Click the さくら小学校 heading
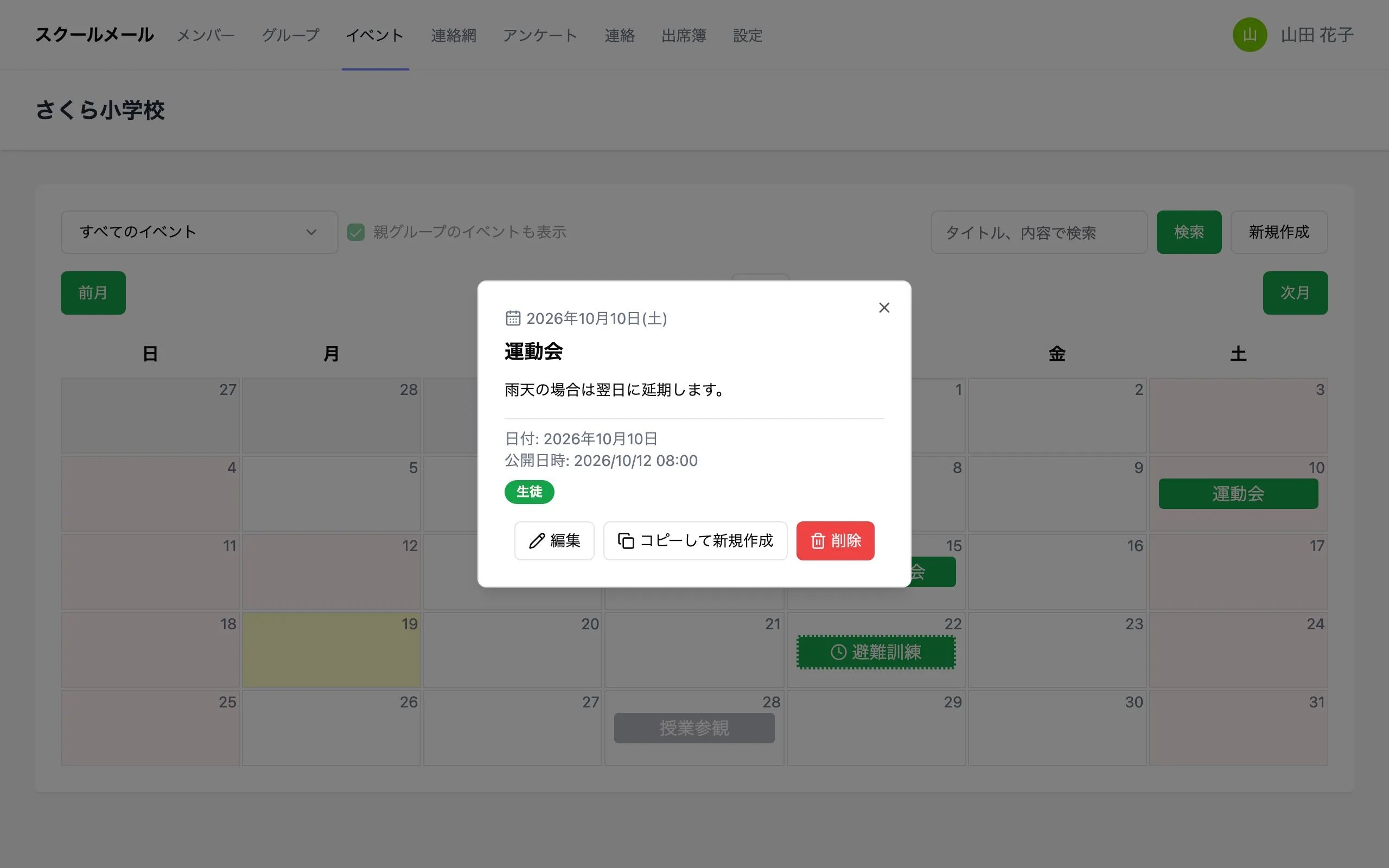The width and height of the screenshot is (1389, 868). [x=100, y=110]
